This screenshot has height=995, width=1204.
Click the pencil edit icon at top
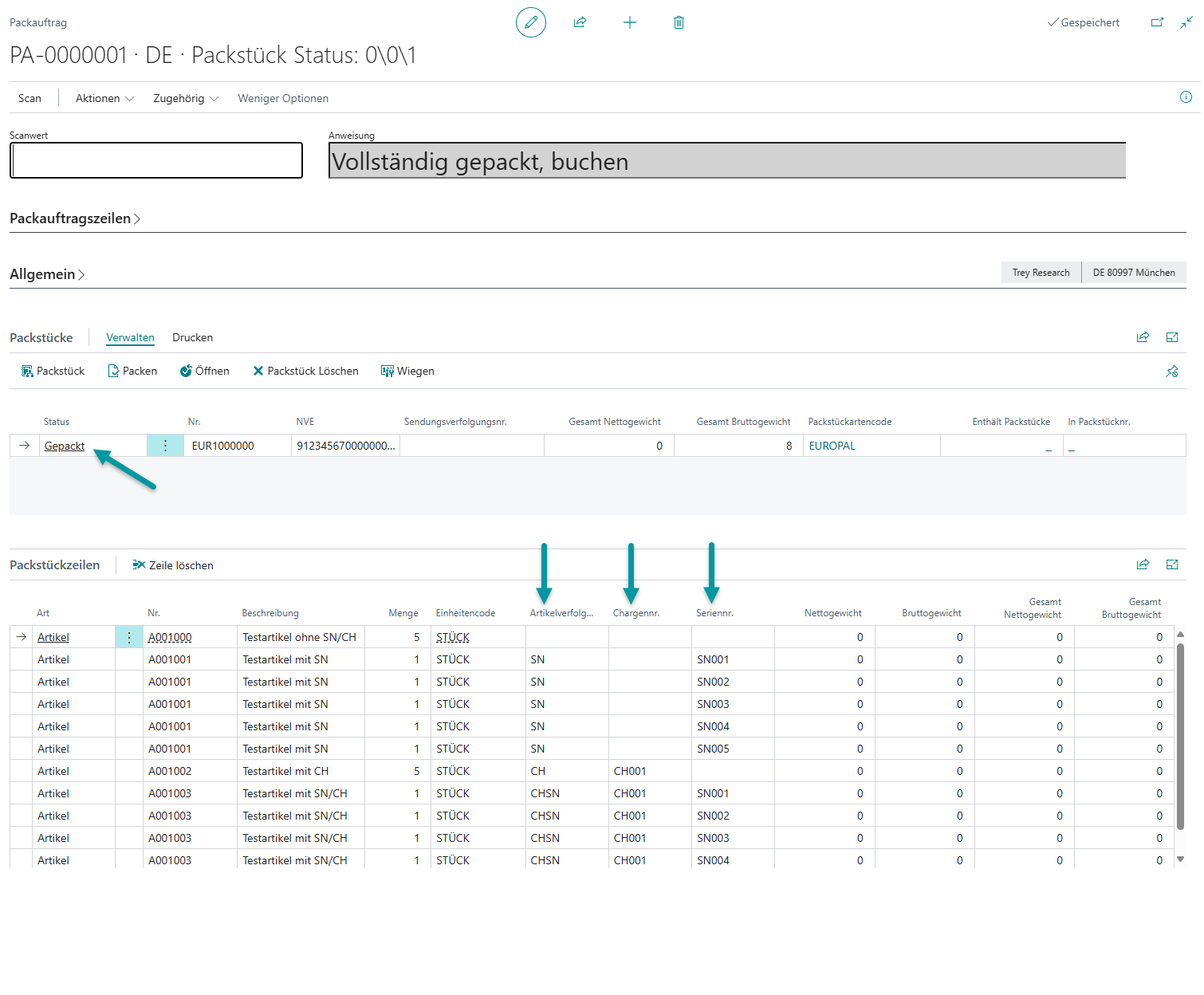click(531, 22)
